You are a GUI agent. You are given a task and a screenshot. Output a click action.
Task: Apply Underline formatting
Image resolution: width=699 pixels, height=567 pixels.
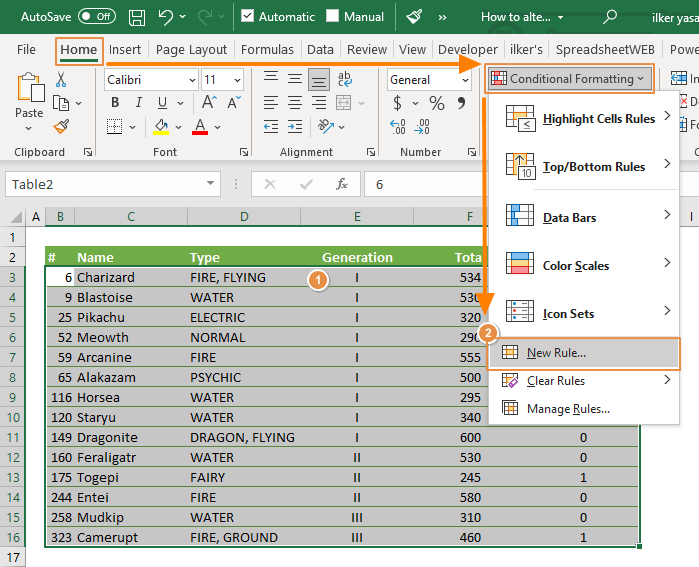tap(162, 103)
